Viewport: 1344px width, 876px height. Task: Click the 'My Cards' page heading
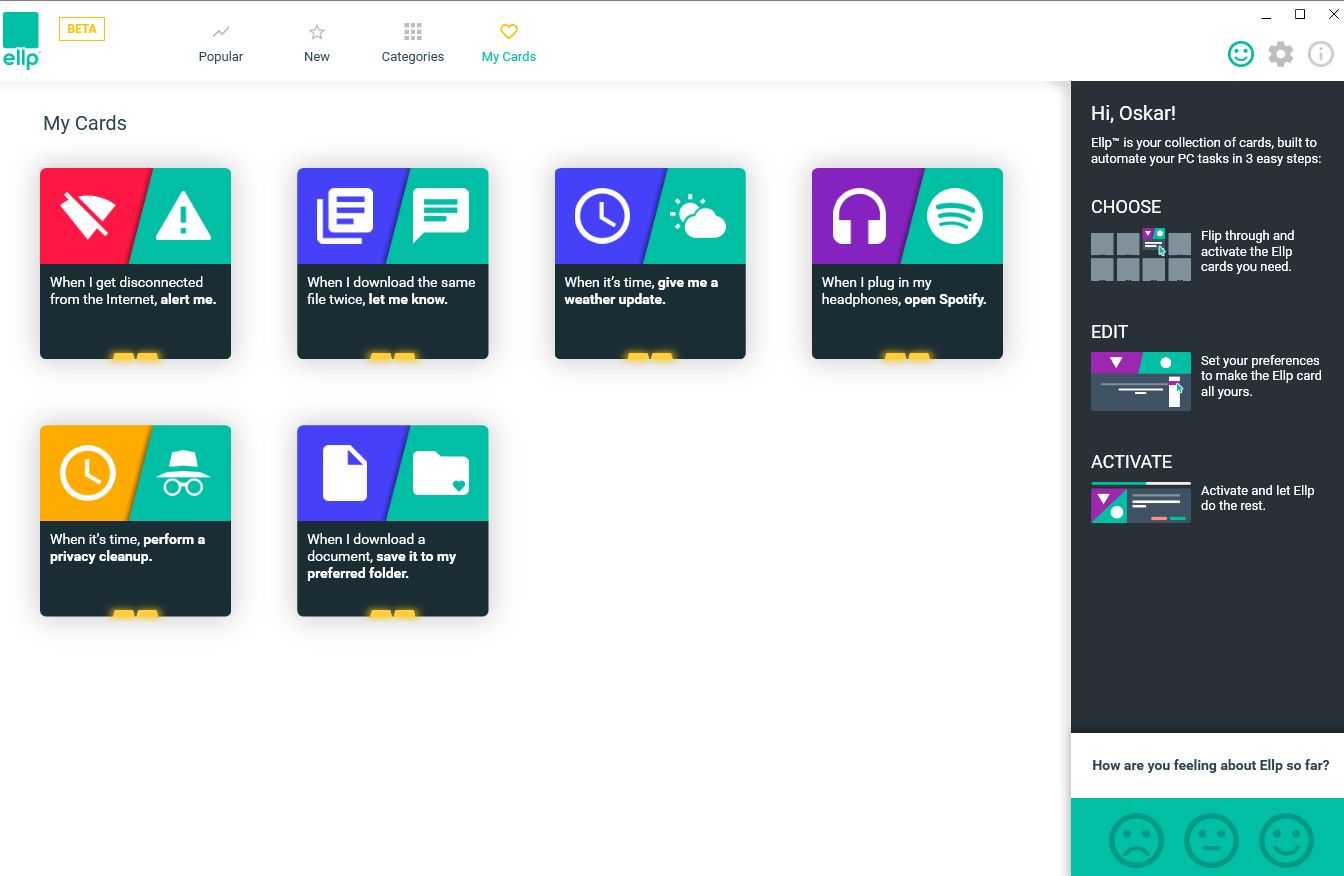coord(85,124)
